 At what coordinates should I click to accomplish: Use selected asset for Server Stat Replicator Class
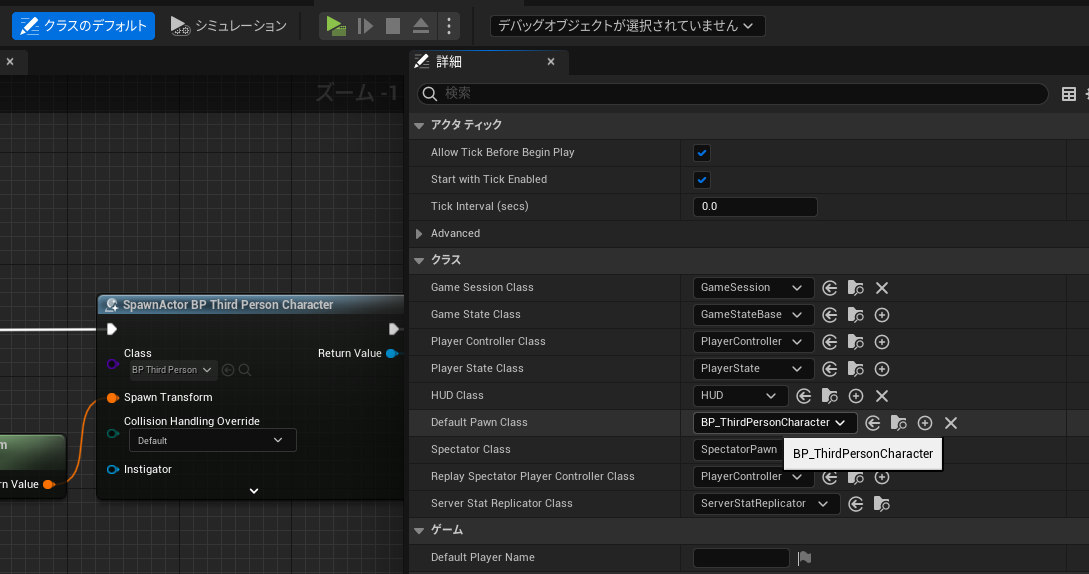[856, 504]
